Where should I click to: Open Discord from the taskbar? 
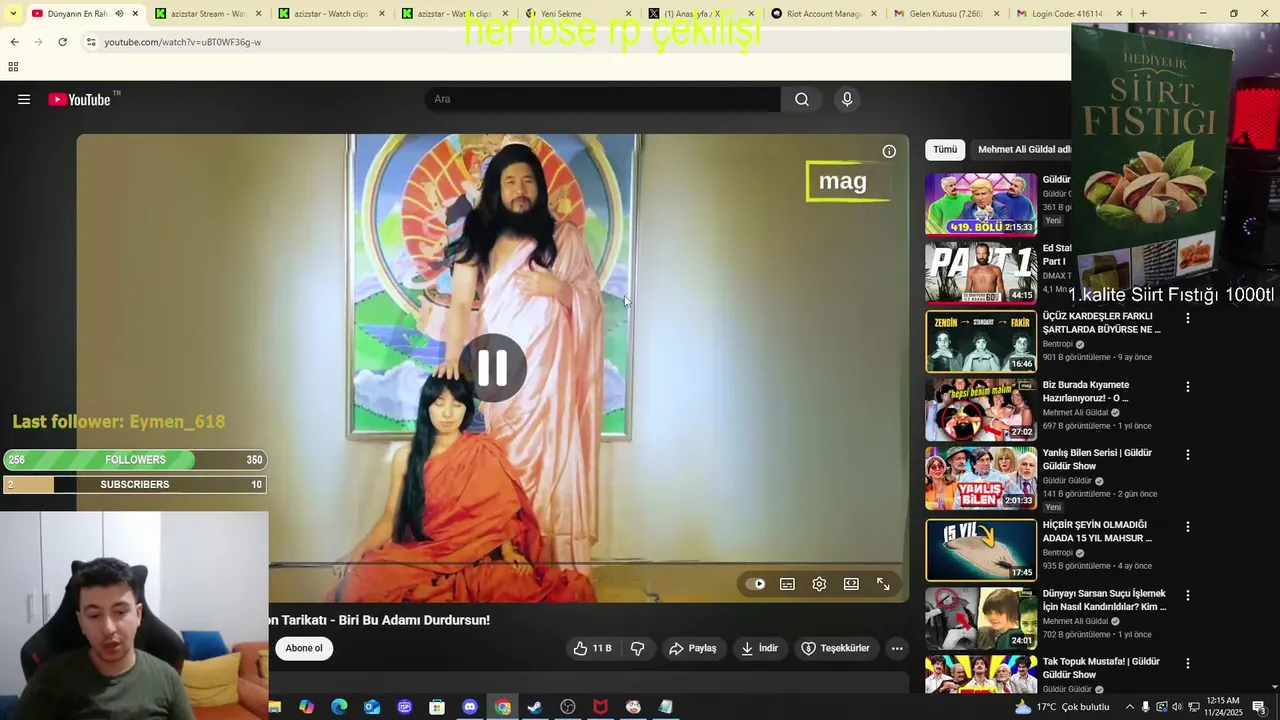(x=470, y=707)
